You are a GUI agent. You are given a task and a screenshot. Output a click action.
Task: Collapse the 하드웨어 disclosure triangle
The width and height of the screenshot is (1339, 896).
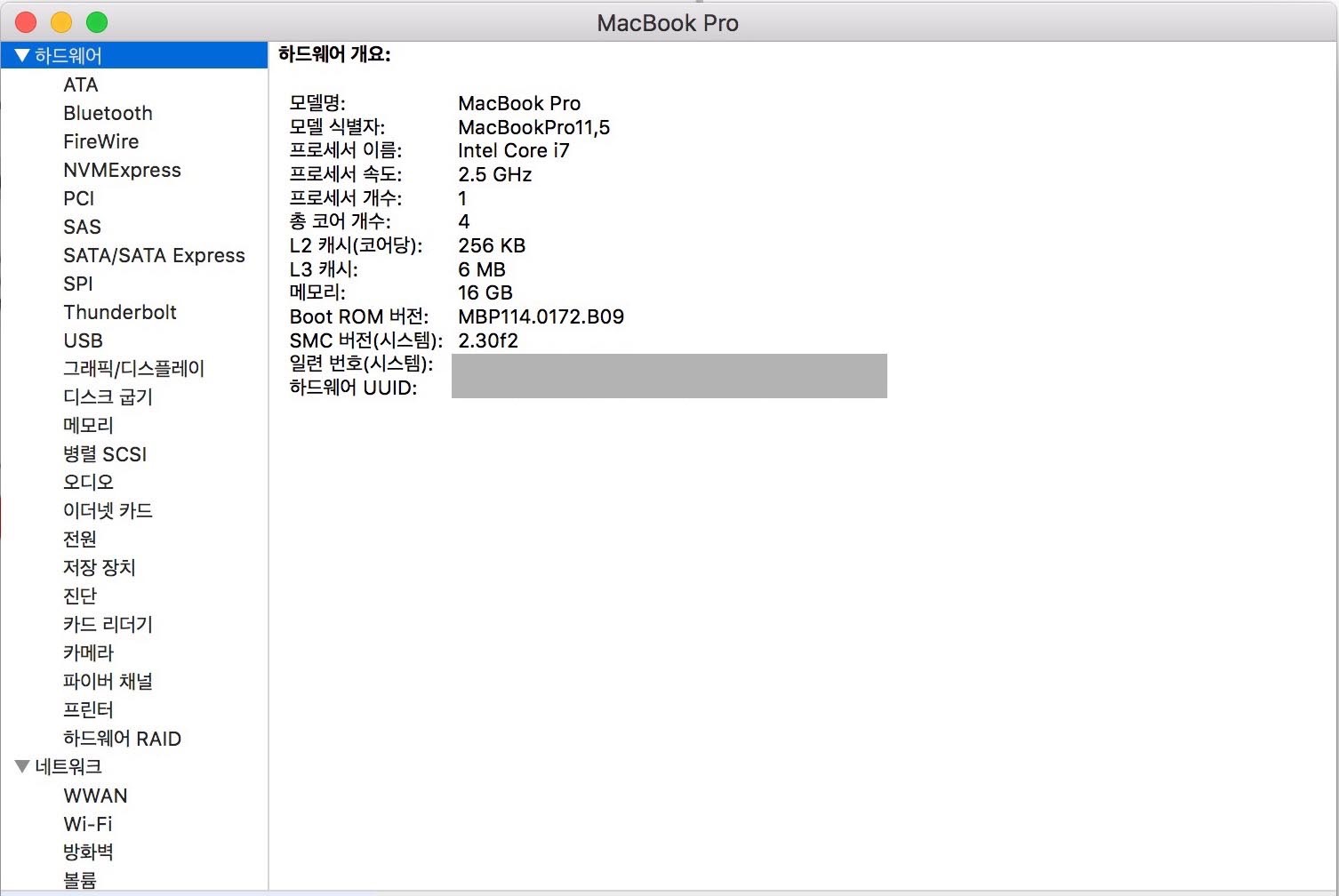22,56
